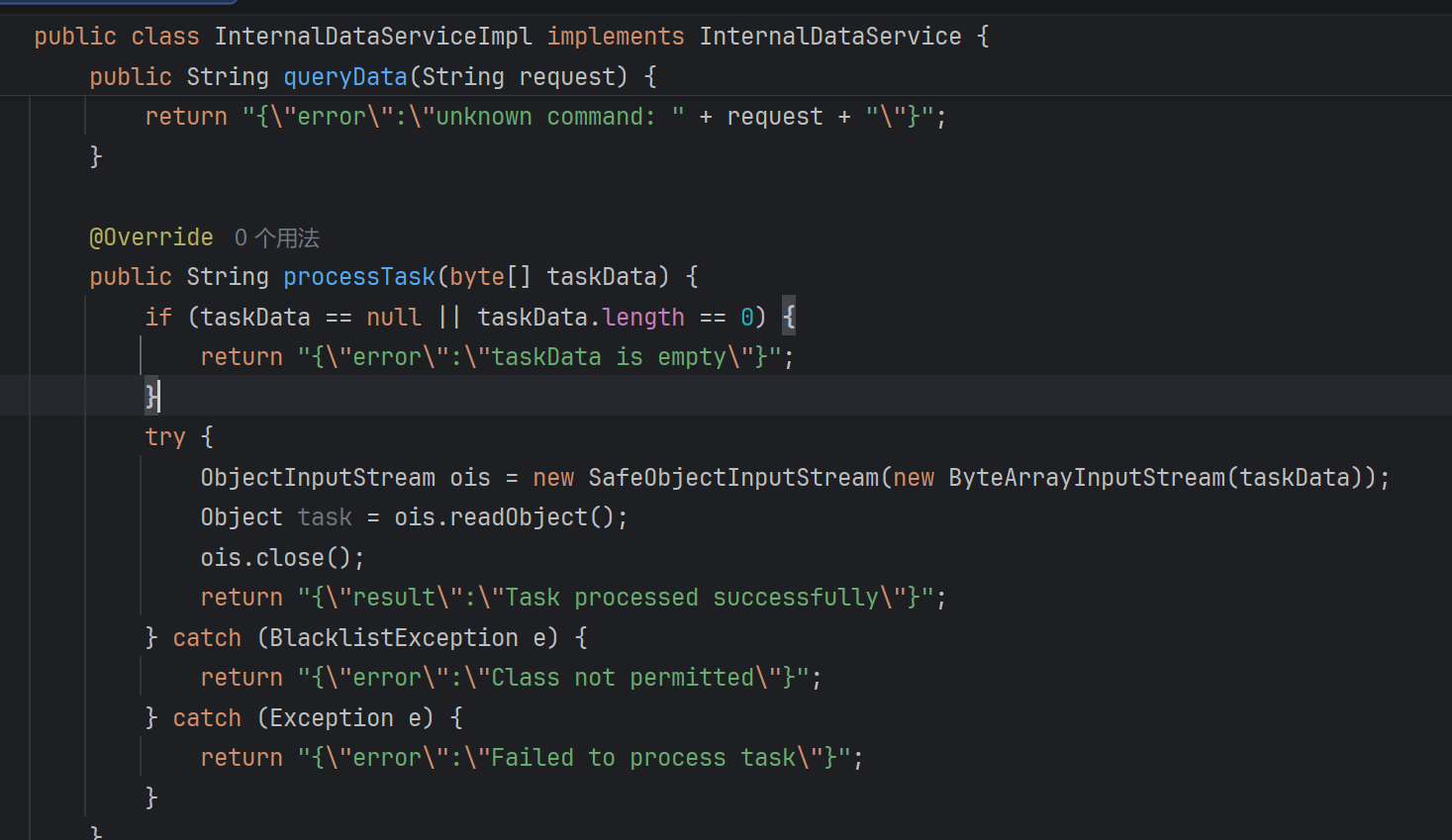Viewport: 1452px width, 840px height.
Task: Open the "0 个用法" usages hint
Action: tap(277, 237)
